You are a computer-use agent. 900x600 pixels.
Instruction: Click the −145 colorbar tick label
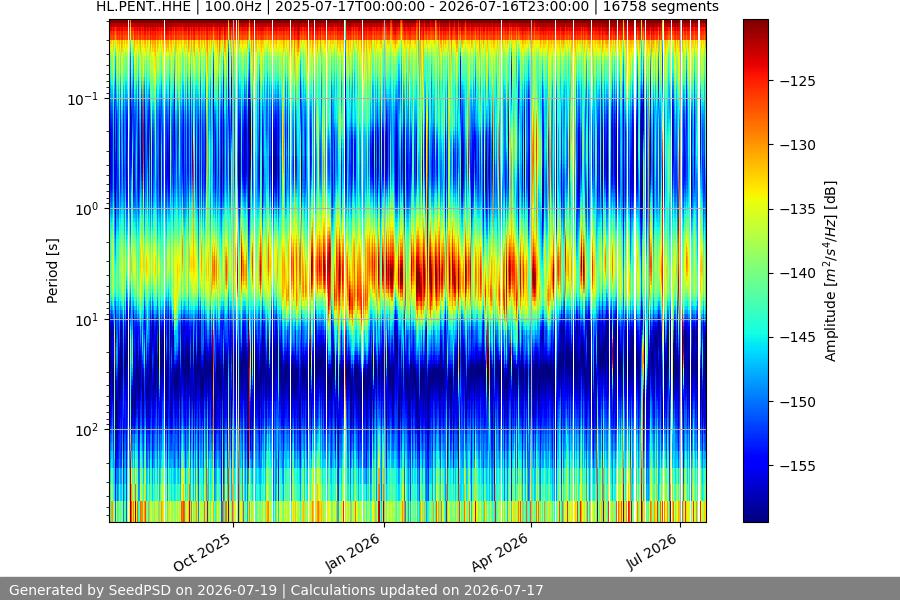798,338
